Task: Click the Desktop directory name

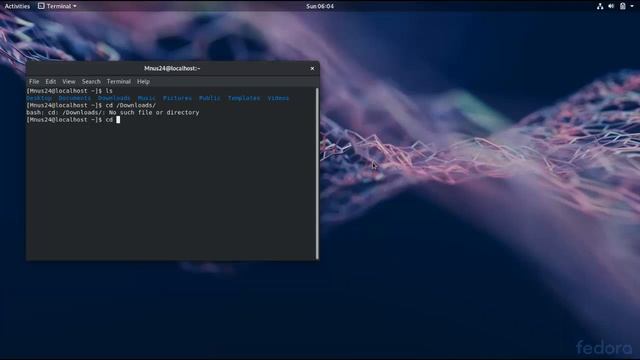Action: click(39, 98)
